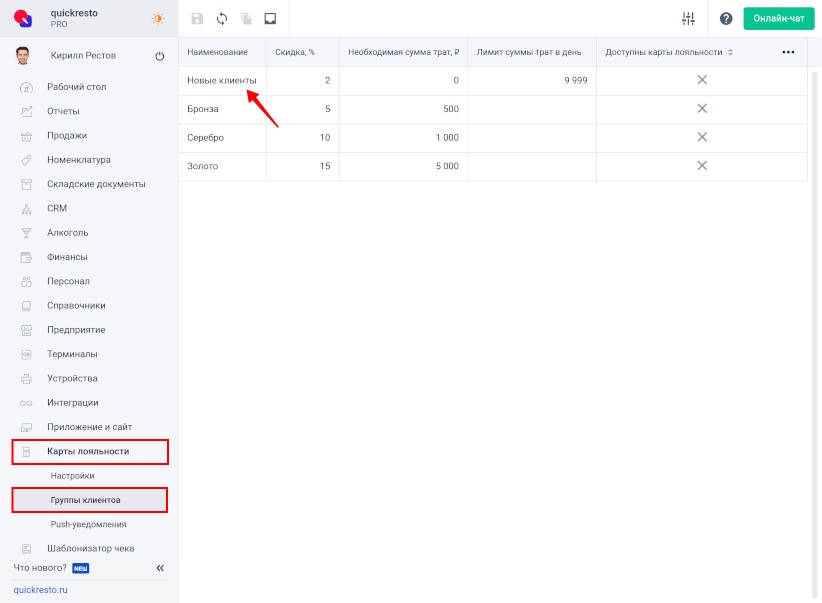Open the help question mark icon
This screenshot has width=822, height=603.
pos(726,19)
